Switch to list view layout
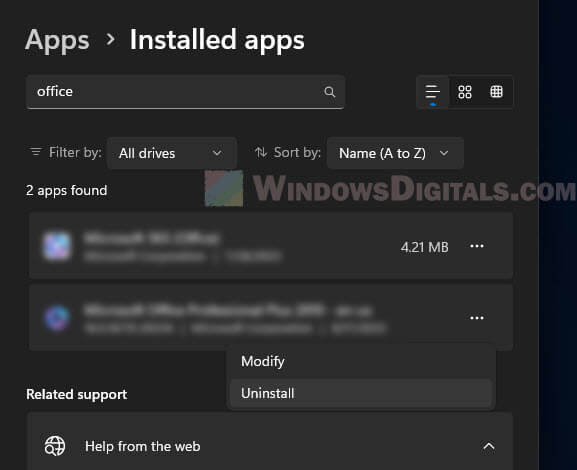Viewport: 577px width, 470px height. (432, 92)
